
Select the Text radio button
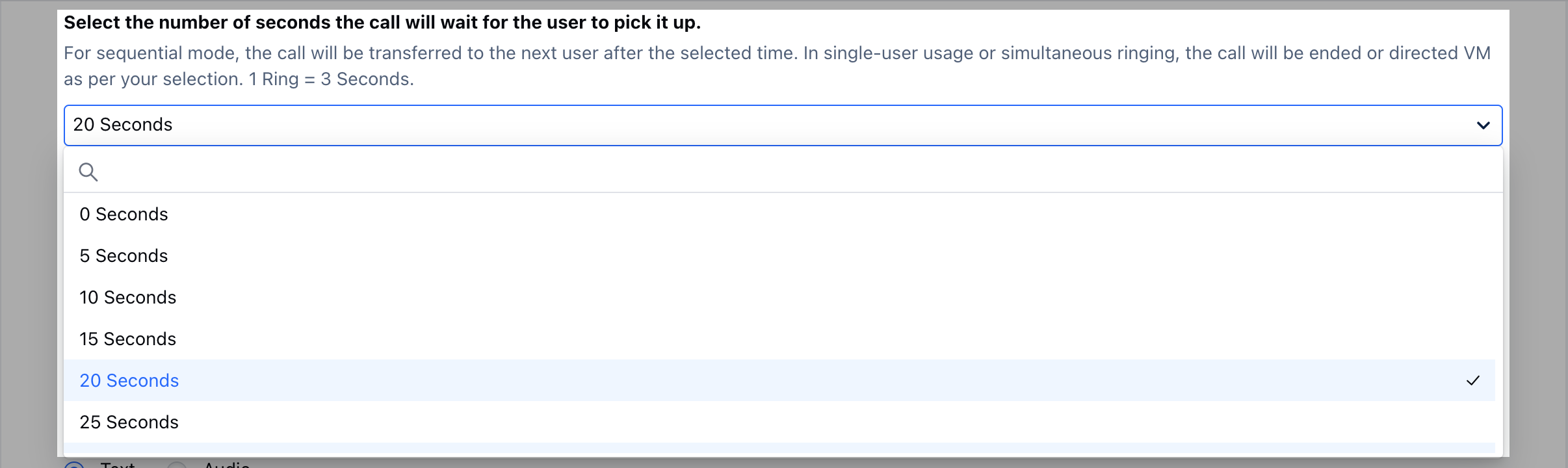[x=75, y=465]
